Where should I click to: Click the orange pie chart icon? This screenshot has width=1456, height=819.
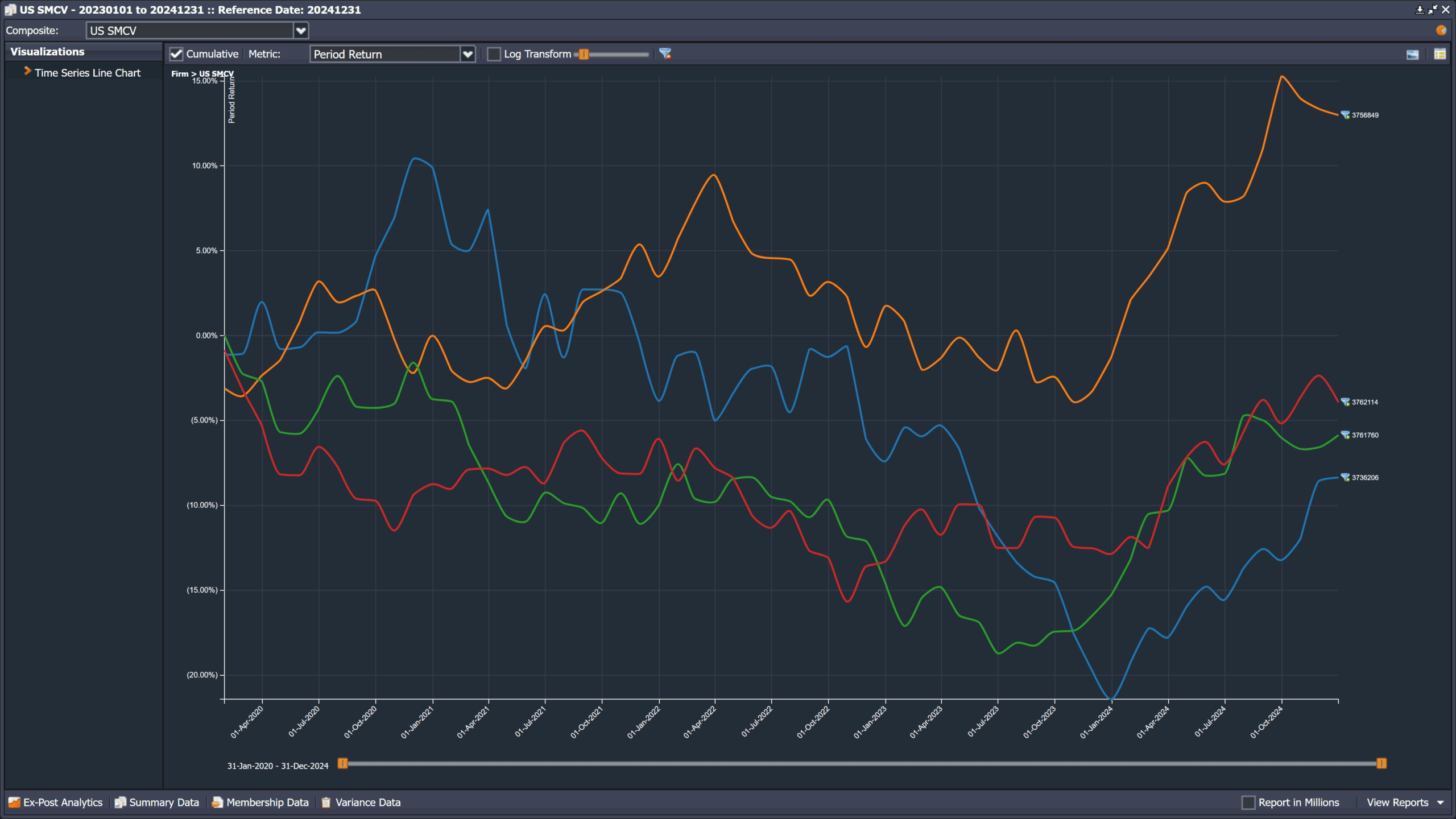1441,30
